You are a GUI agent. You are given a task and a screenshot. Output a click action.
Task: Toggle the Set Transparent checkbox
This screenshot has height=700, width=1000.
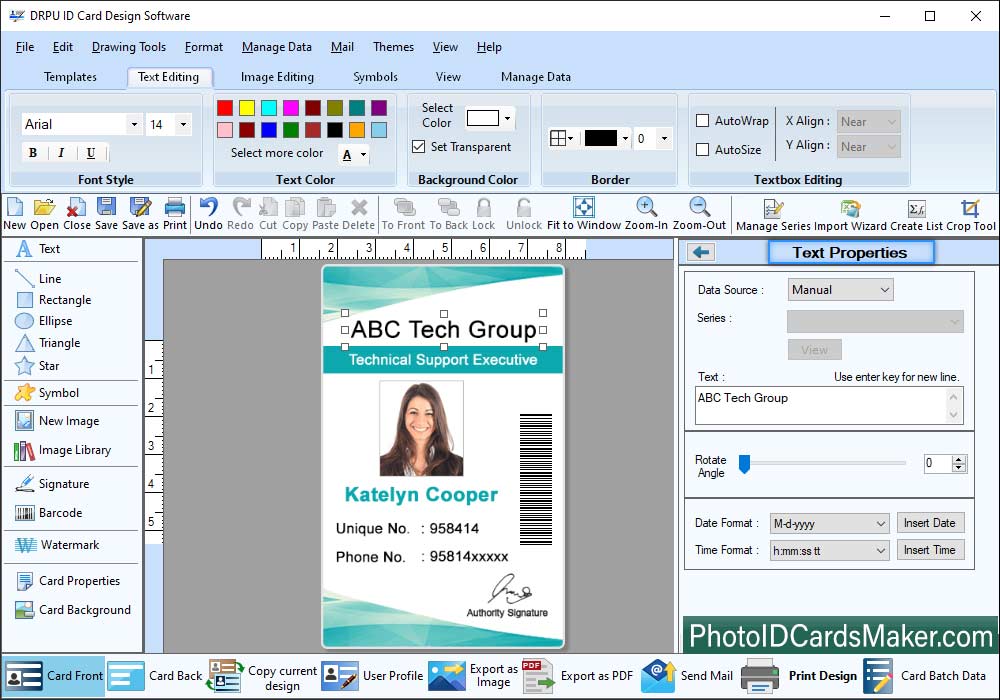[418, 147]
